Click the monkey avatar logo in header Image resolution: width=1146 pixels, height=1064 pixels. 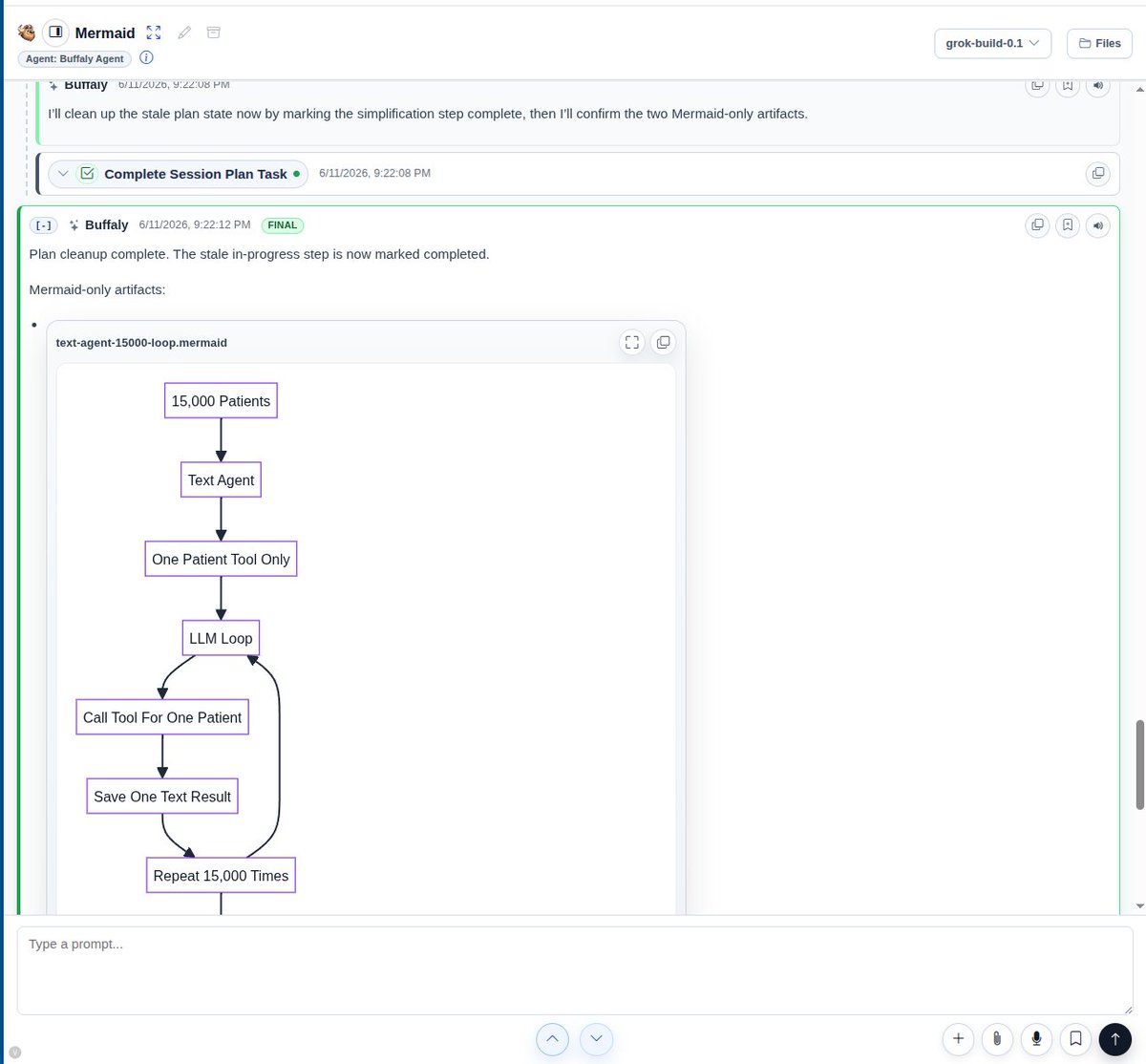27,32
